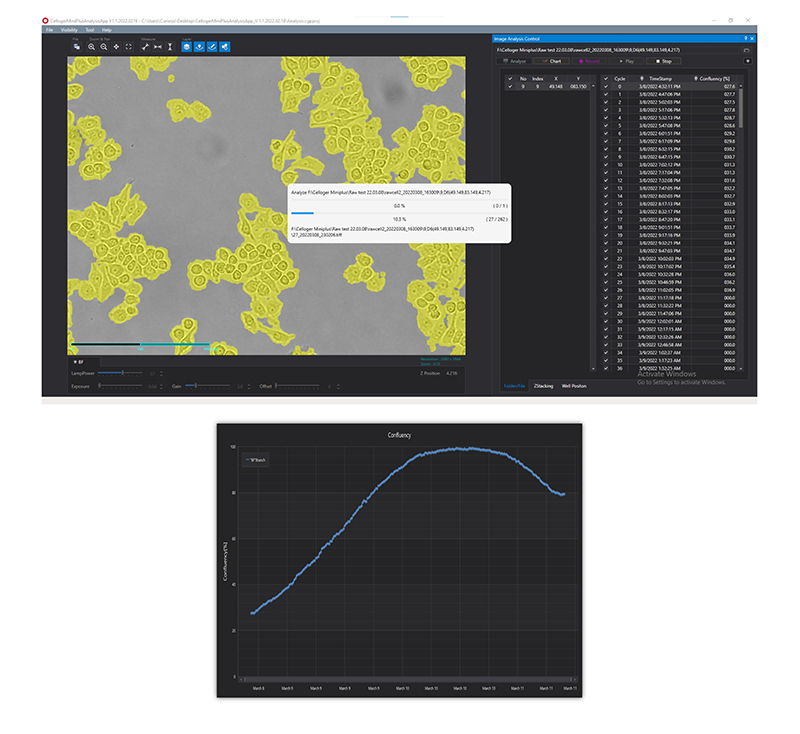
Task: Toggle the select-all checkbox in Cycle table header
Action: [606, 79]
